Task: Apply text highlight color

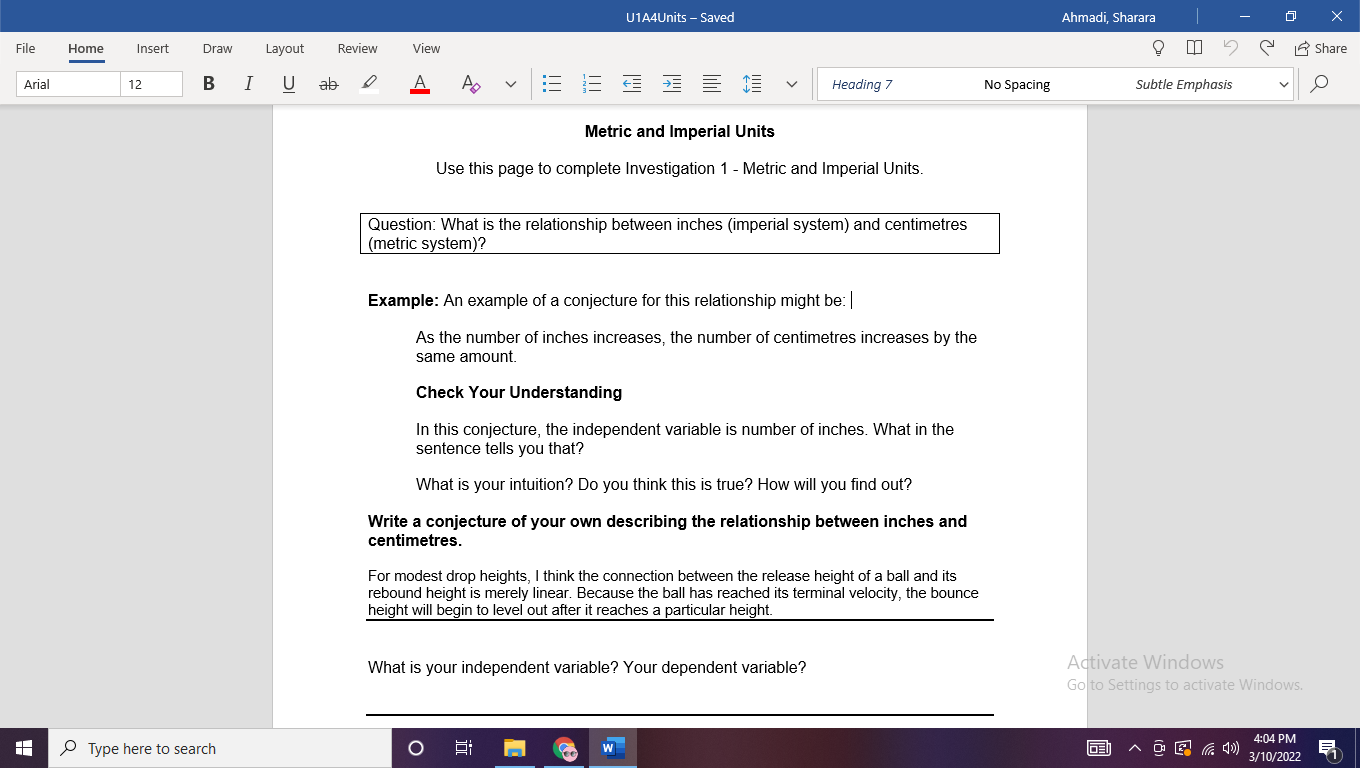Action: [369, 84]
